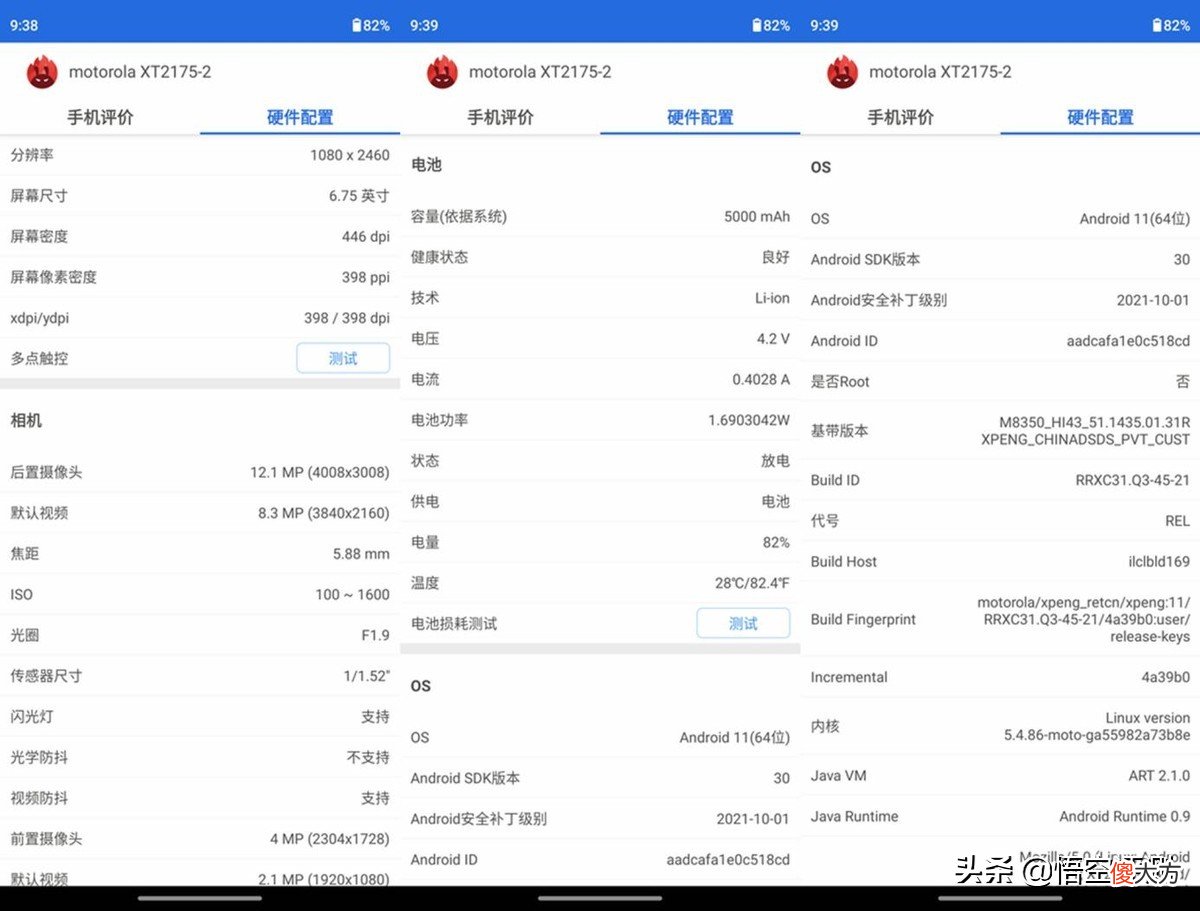Tap the REL value in the 代号 row
The image size is (1200, 911).
pyautogui.click(x=1177, y=521)
